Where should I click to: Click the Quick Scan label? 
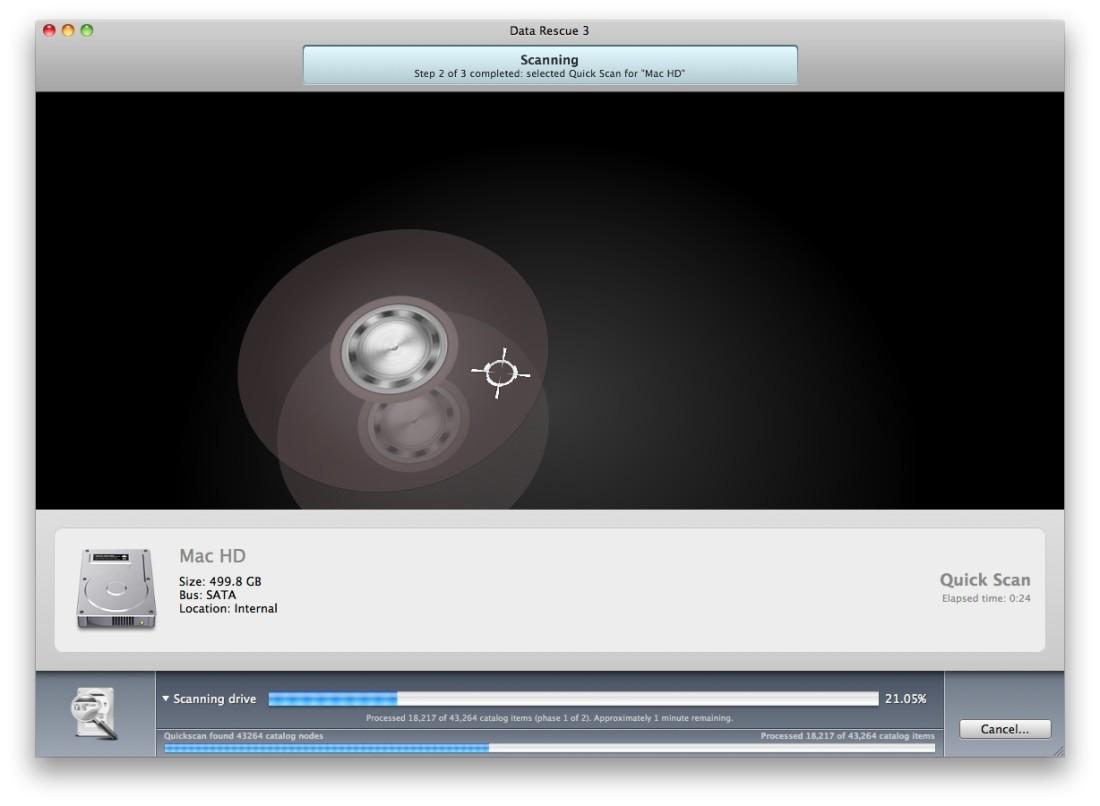point(984,580)
